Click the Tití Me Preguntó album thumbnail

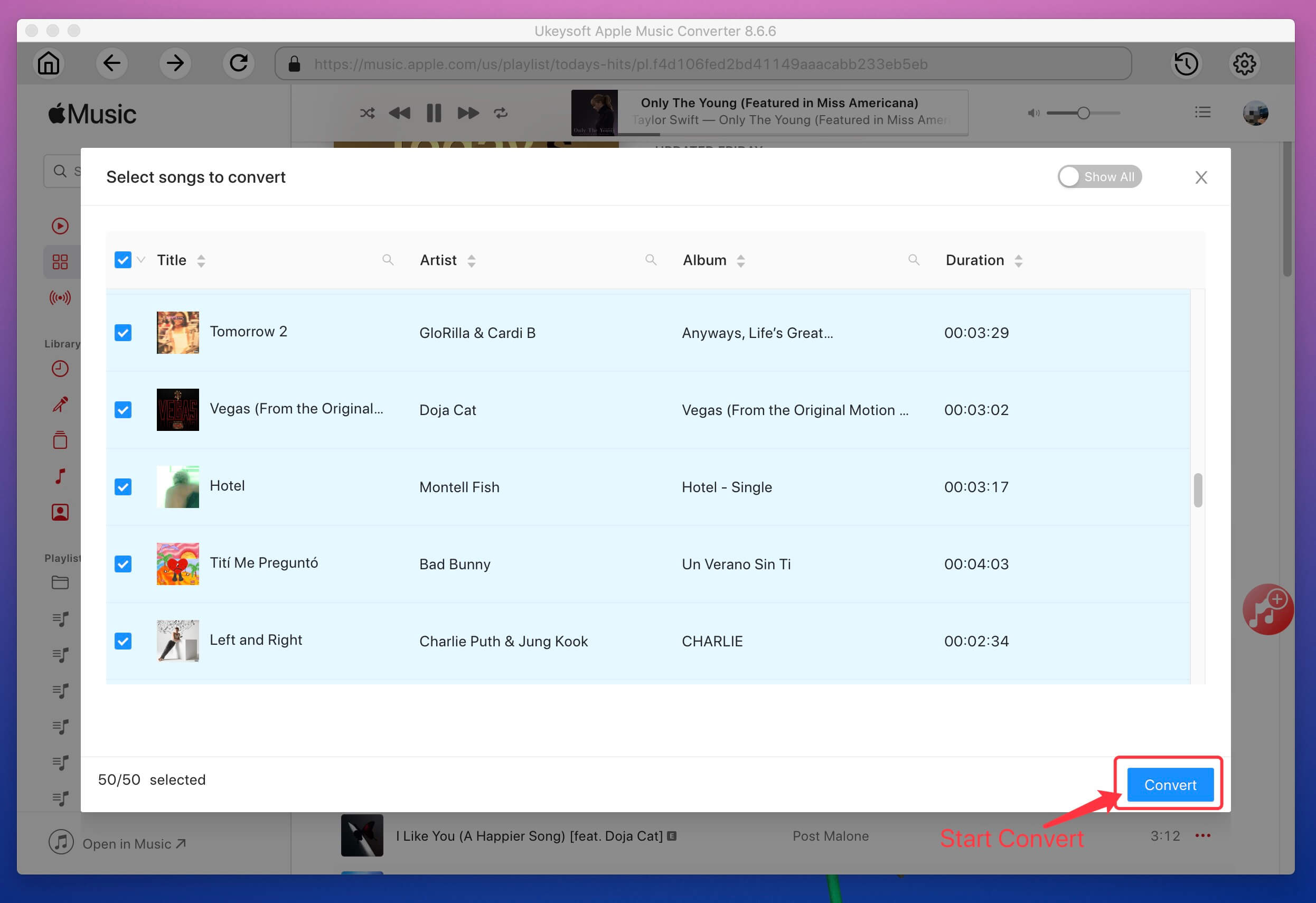[177, 563]
